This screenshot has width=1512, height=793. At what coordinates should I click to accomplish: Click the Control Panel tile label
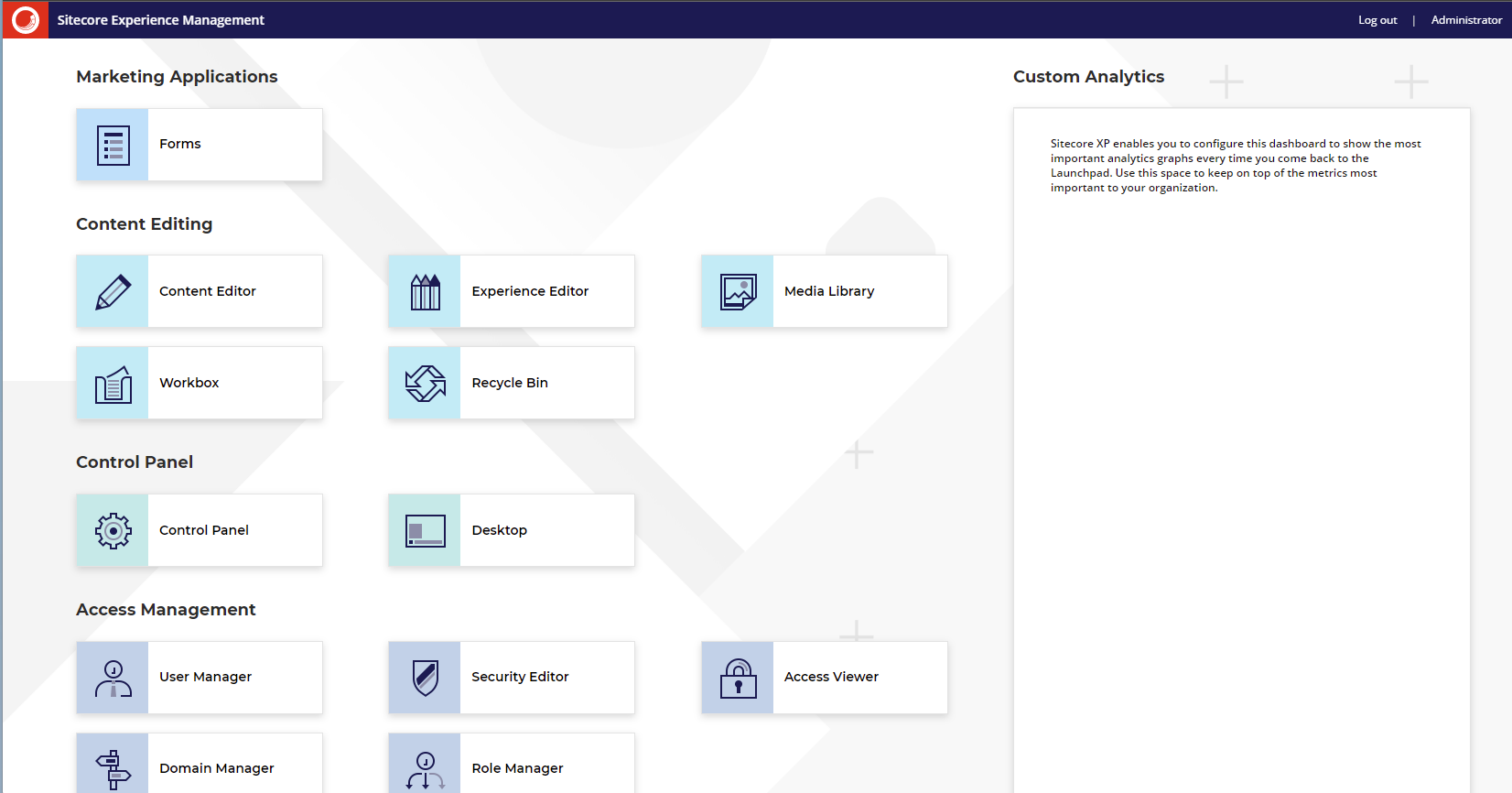coord(204,530)
